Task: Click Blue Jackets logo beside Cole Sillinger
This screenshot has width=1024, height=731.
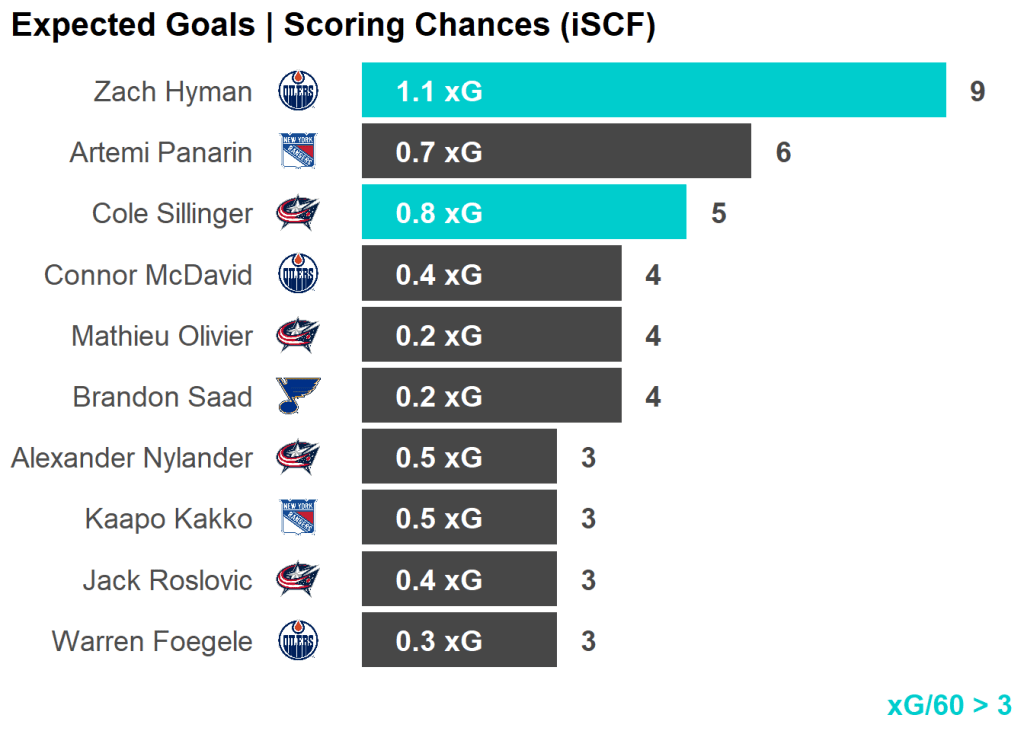Action: 298,213
